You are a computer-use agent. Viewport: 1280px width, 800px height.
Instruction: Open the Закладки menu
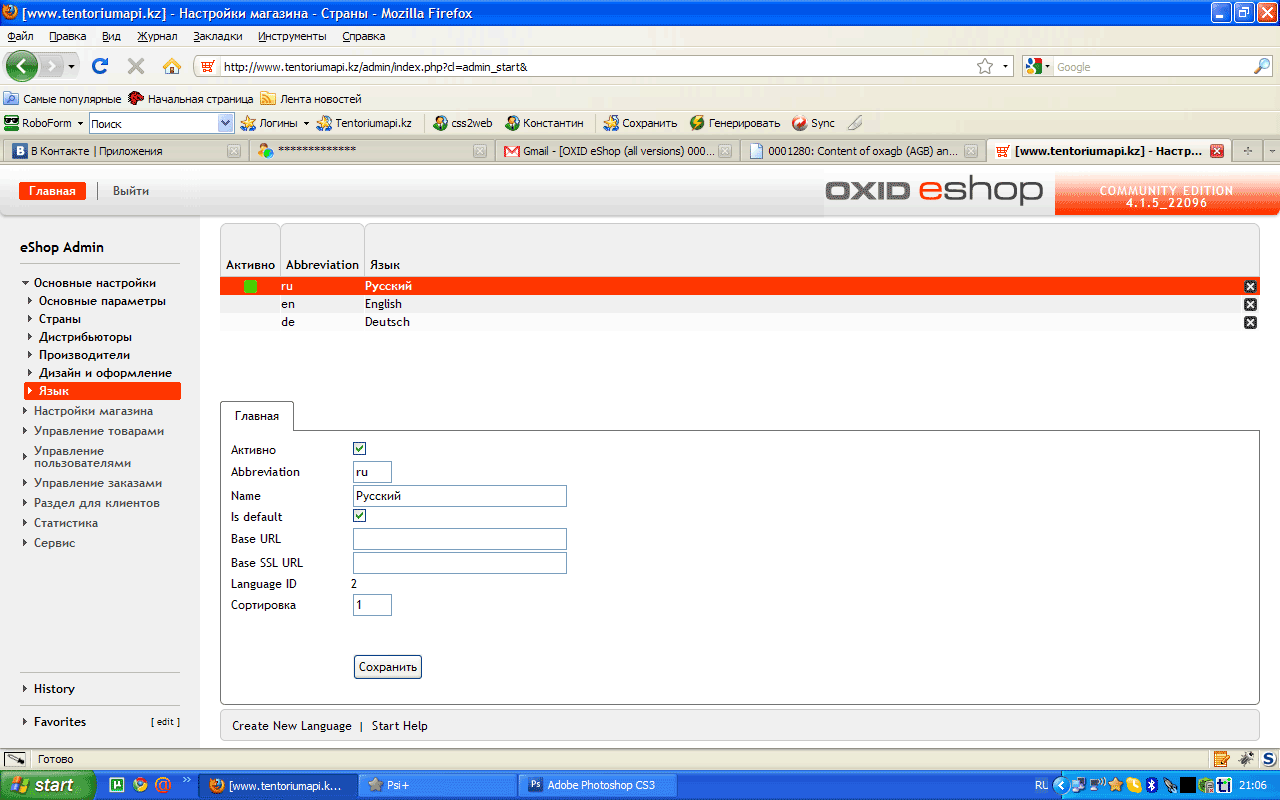217,36
